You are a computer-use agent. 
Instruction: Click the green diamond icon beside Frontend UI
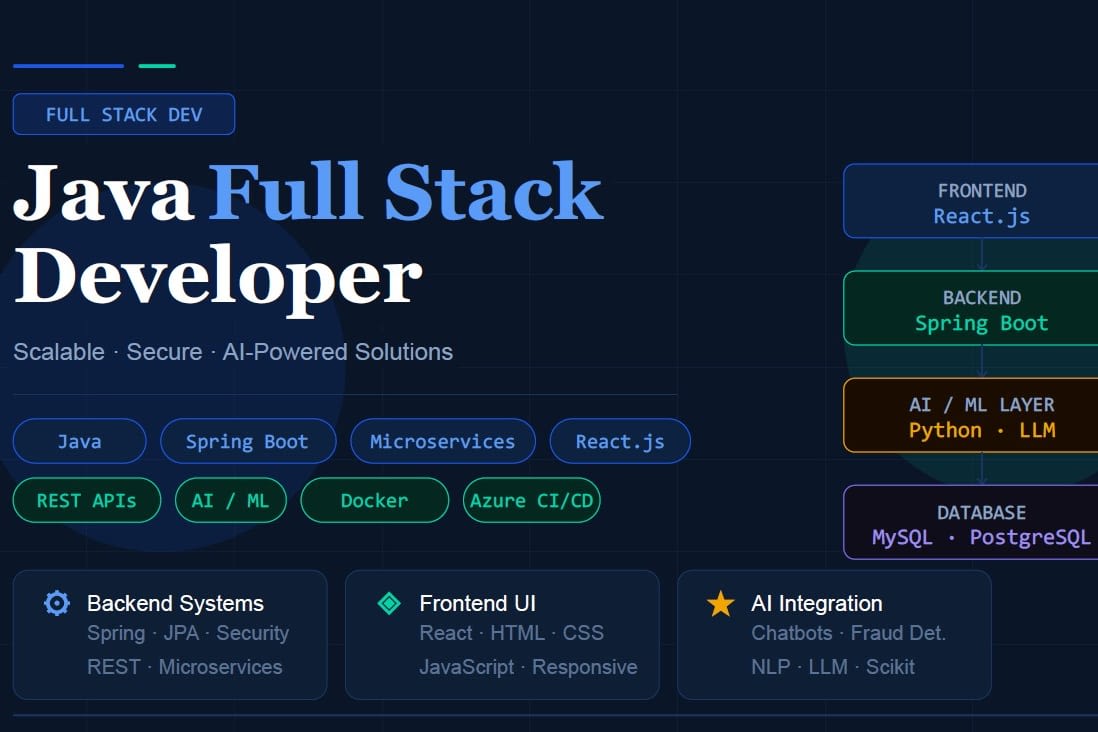389,603
